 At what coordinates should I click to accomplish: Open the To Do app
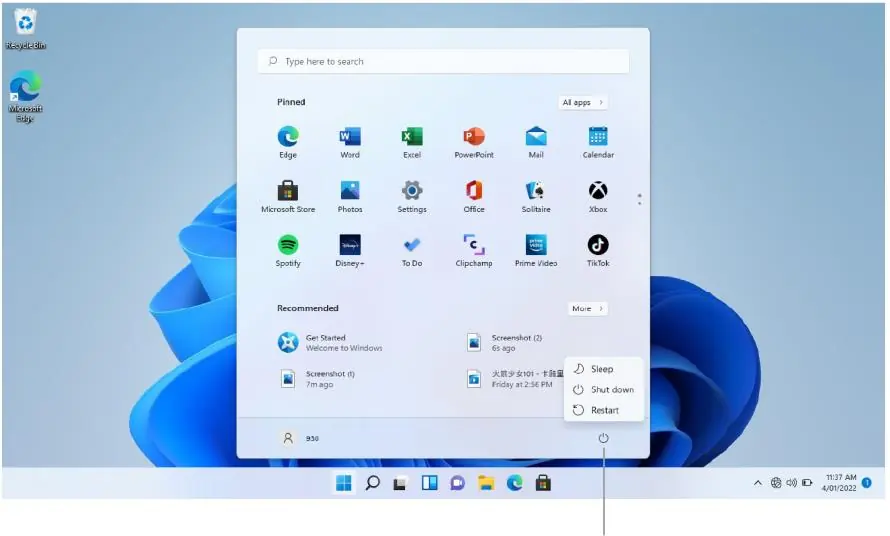tap(412, 250)
